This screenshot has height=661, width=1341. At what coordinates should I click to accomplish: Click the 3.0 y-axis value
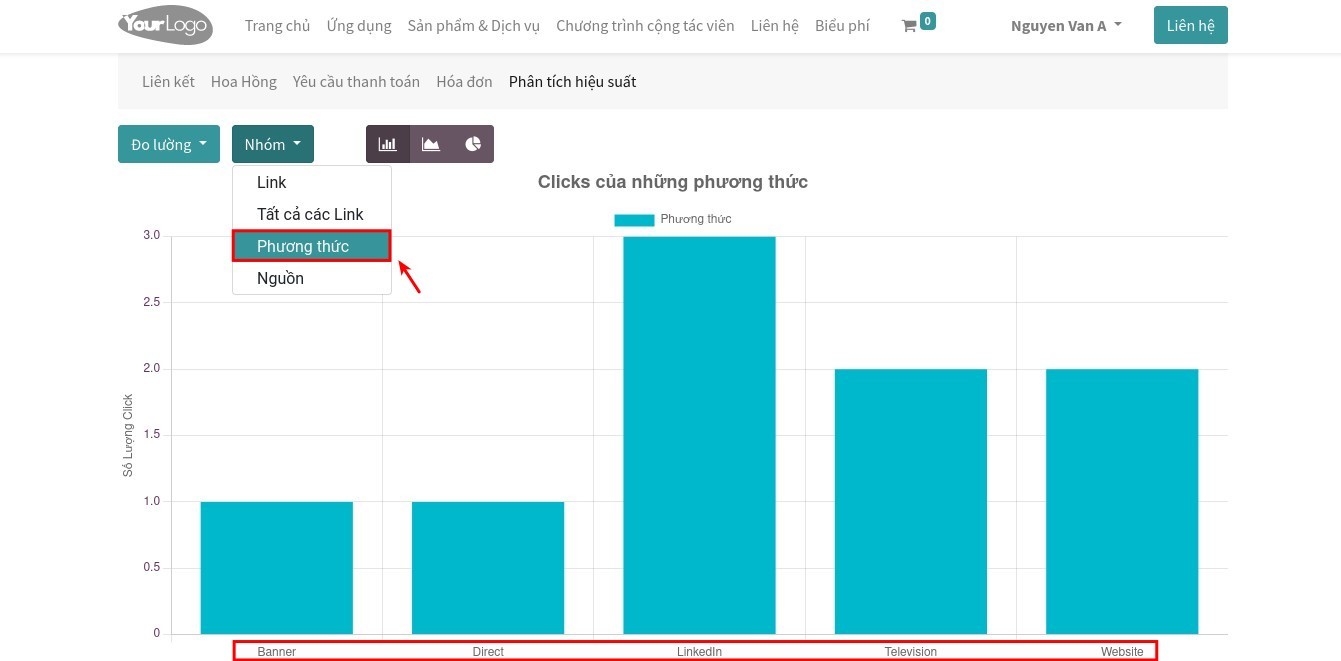(151, 236)
